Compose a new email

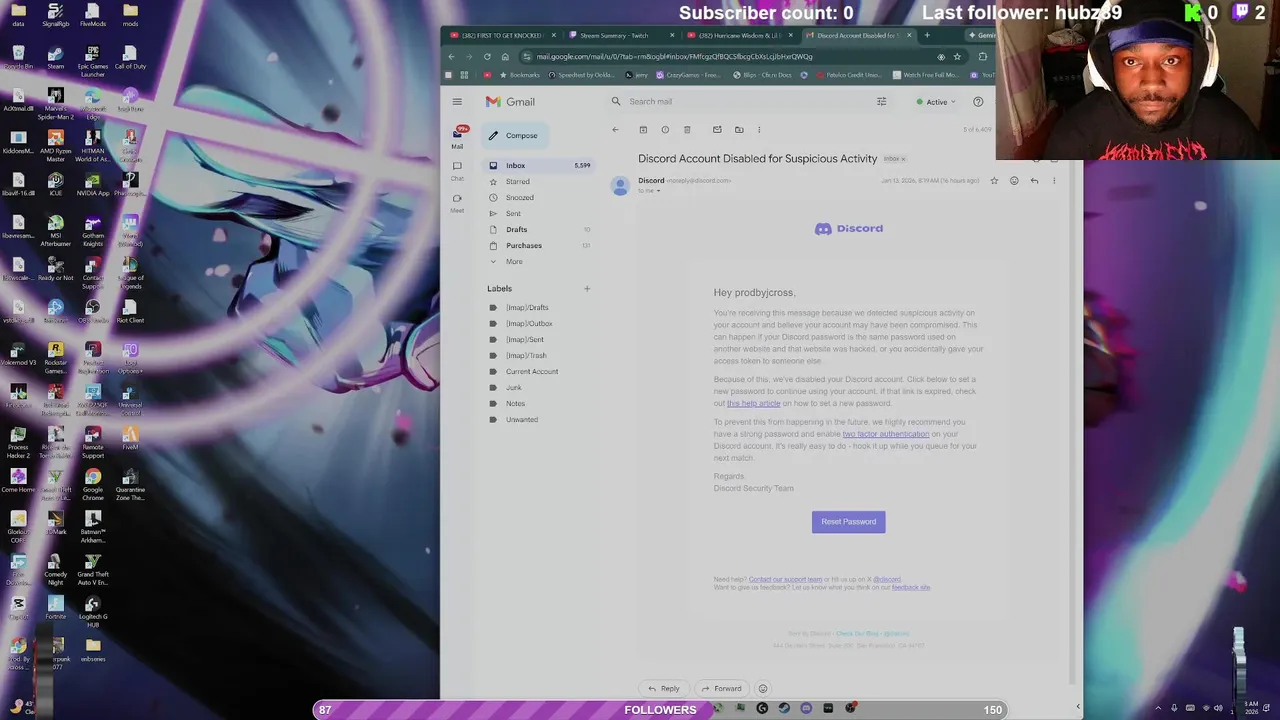pos(514,135)
